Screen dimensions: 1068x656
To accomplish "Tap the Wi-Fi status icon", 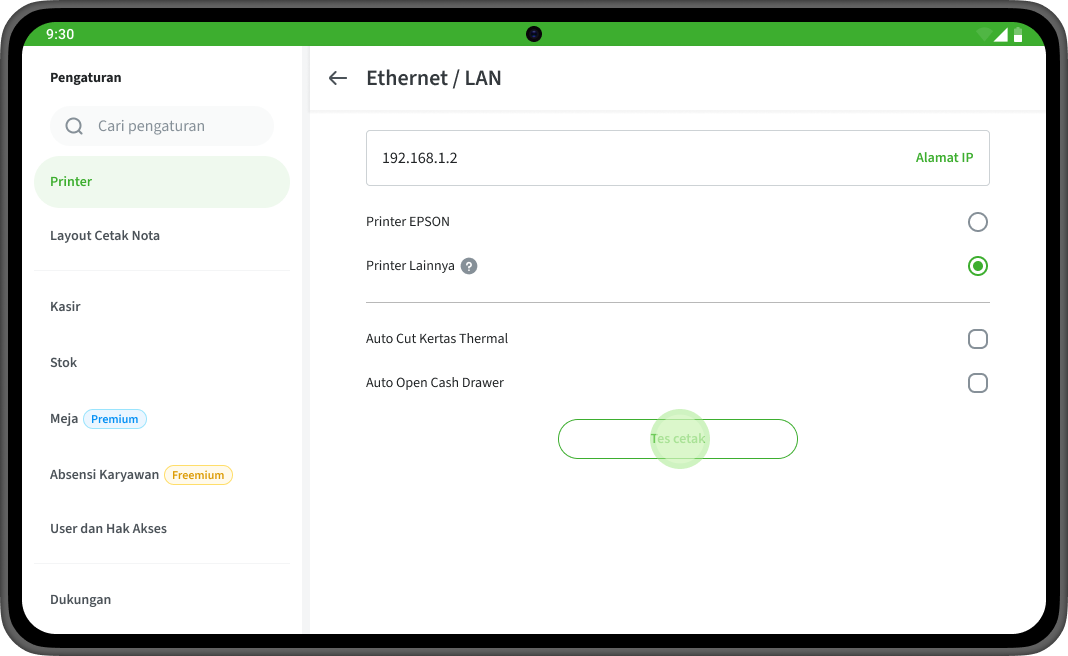I will (984, 34).
